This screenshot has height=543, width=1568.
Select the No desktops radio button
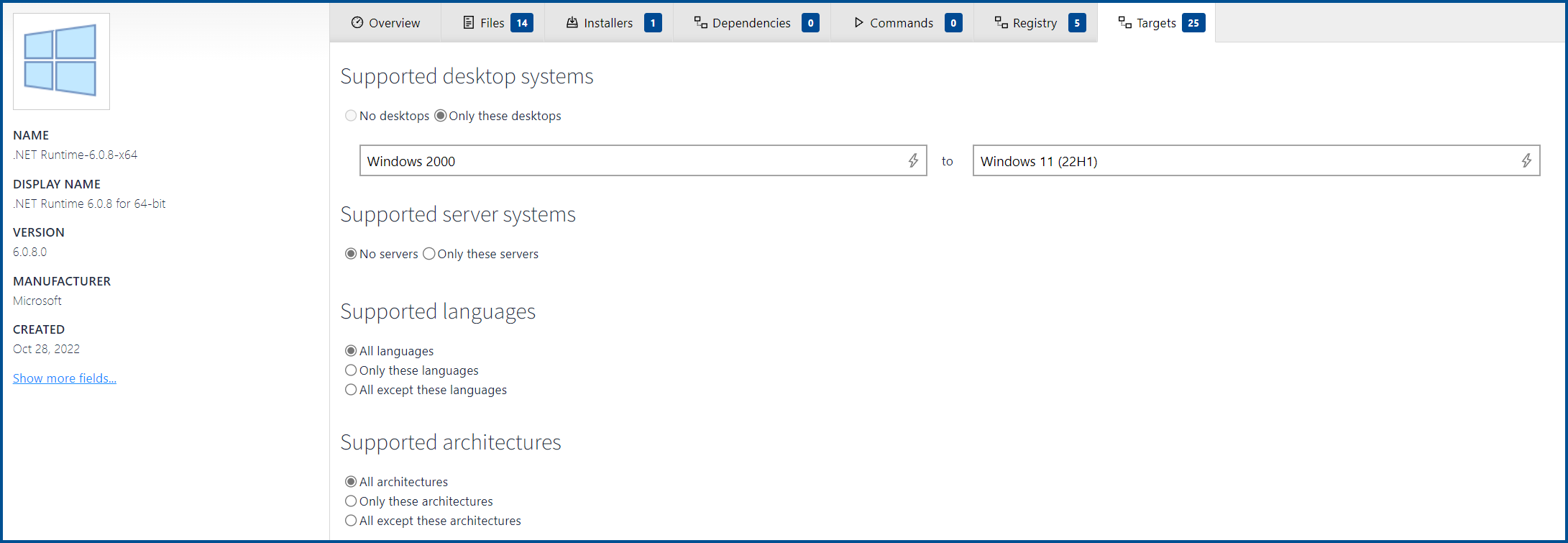pos(351,116)
